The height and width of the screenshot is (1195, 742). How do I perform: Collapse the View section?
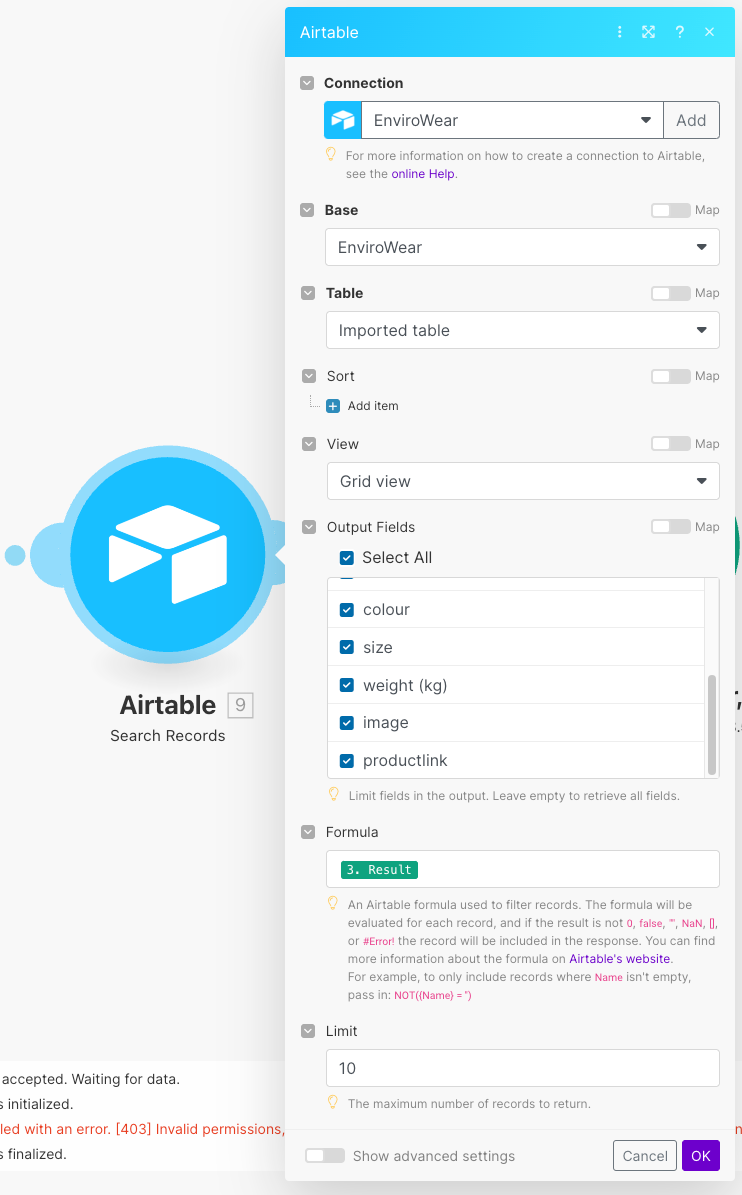coord(309,444)
